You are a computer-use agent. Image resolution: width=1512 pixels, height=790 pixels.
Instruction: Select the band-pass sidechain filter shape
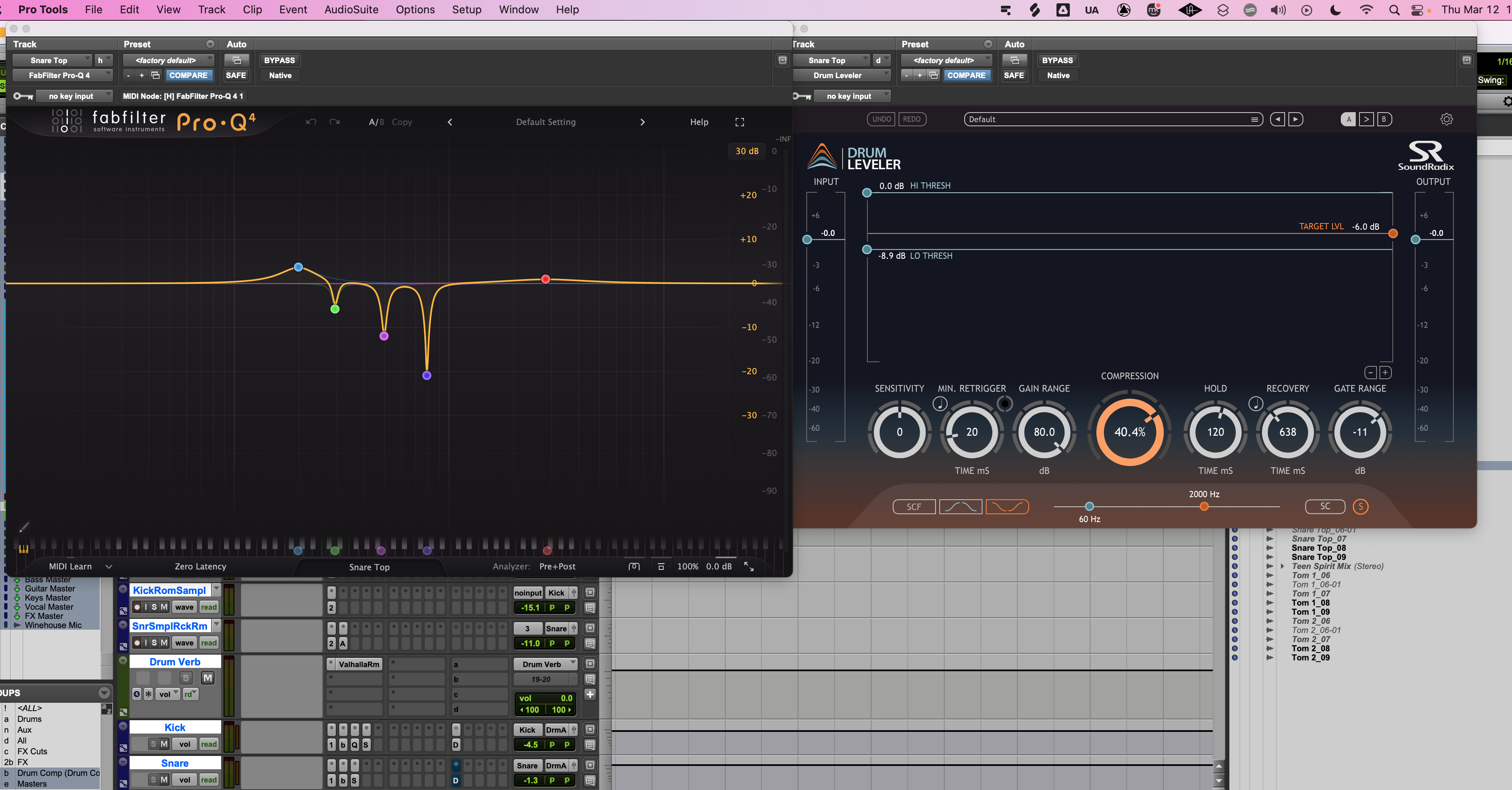tap(961, 507)
